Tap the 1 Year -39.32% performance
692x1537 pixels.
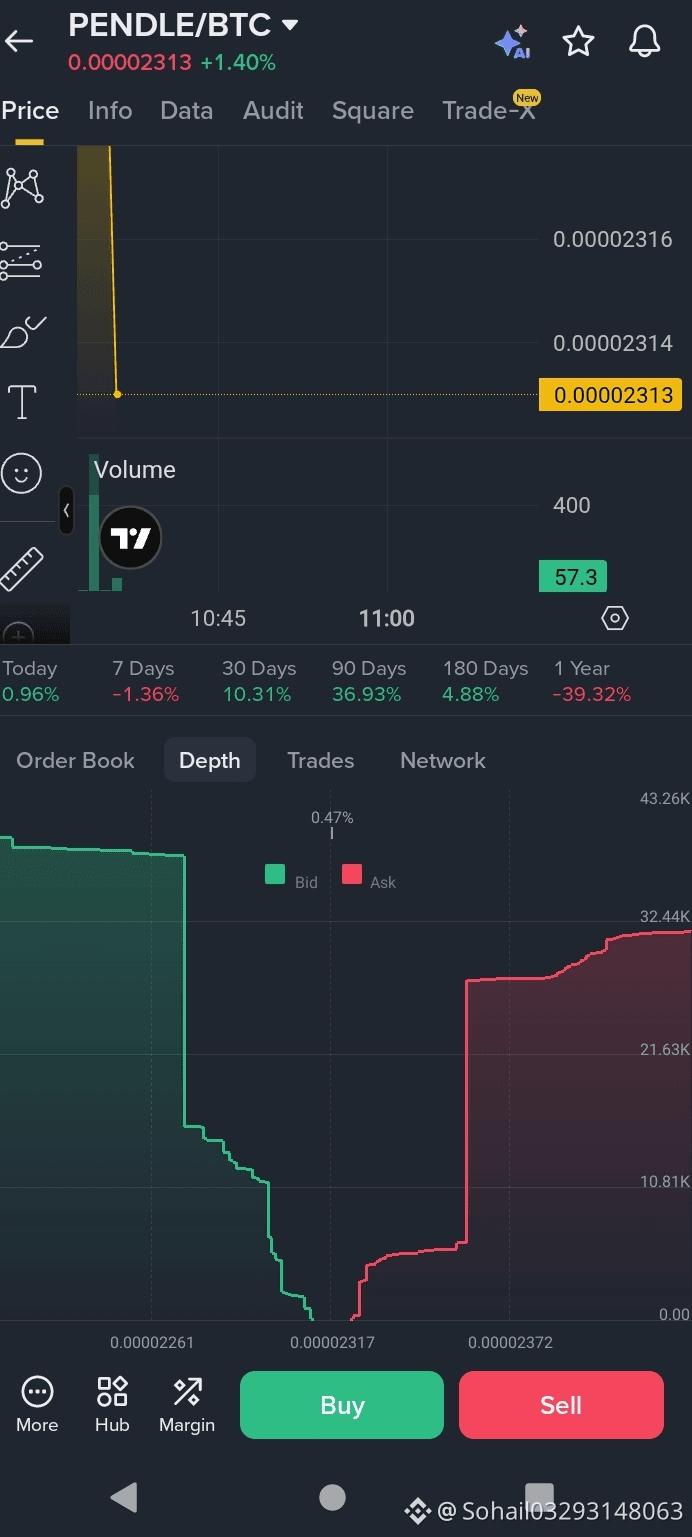[x=592, y=681]
